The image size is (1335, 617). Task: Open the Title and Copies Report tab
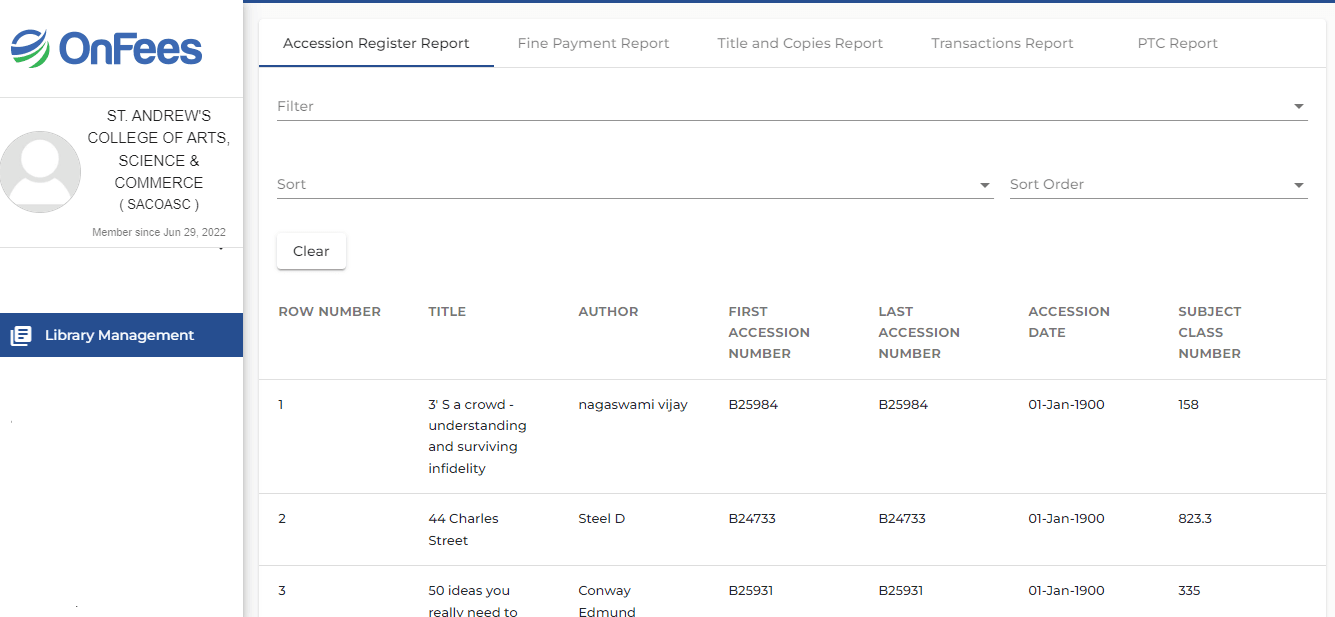pyautogui.click(x=799, y=44)
